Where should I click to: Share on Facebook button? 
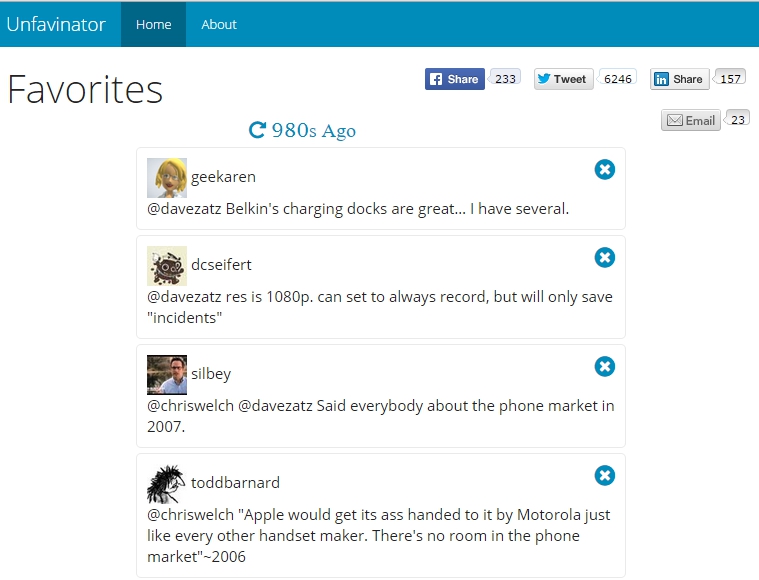tap(455, 79)
